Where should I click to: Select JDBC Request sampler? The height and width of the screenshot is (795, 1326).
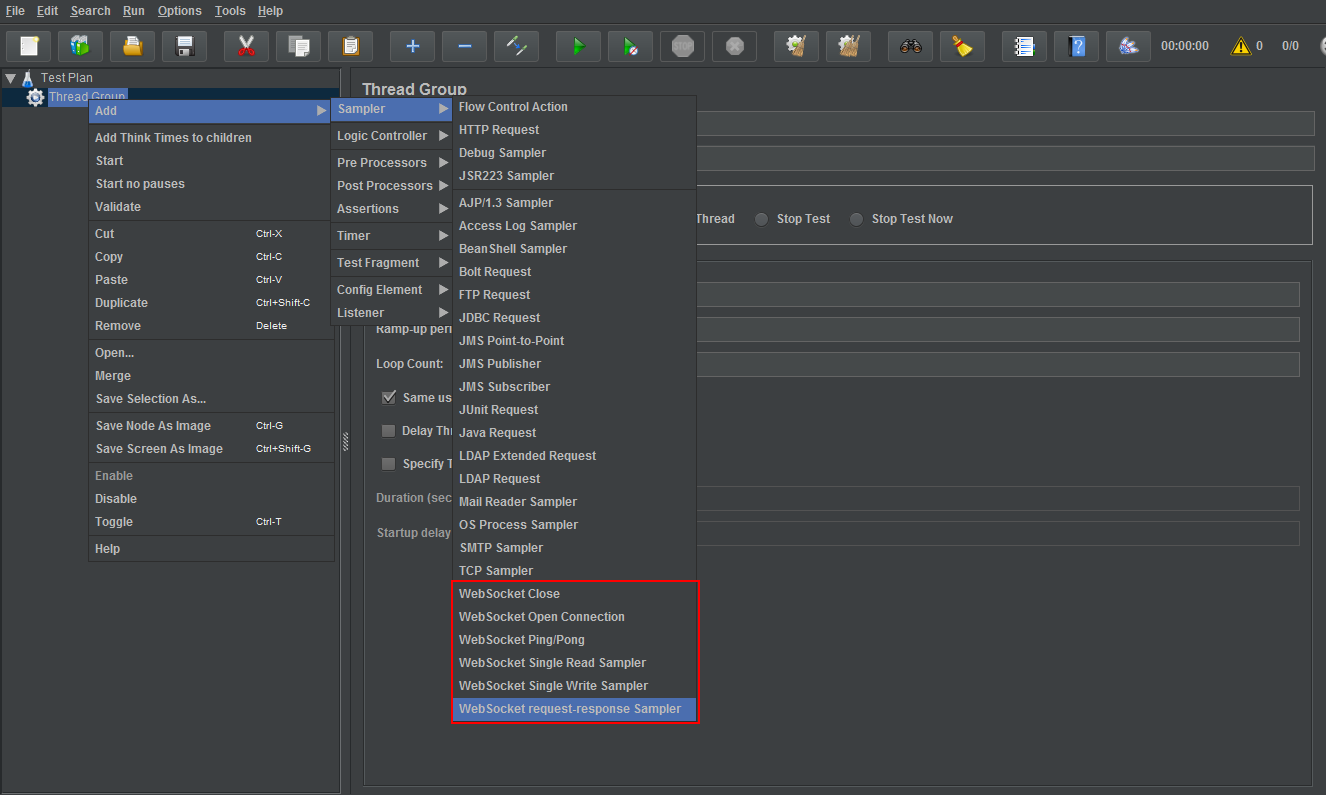click(574, 318)
